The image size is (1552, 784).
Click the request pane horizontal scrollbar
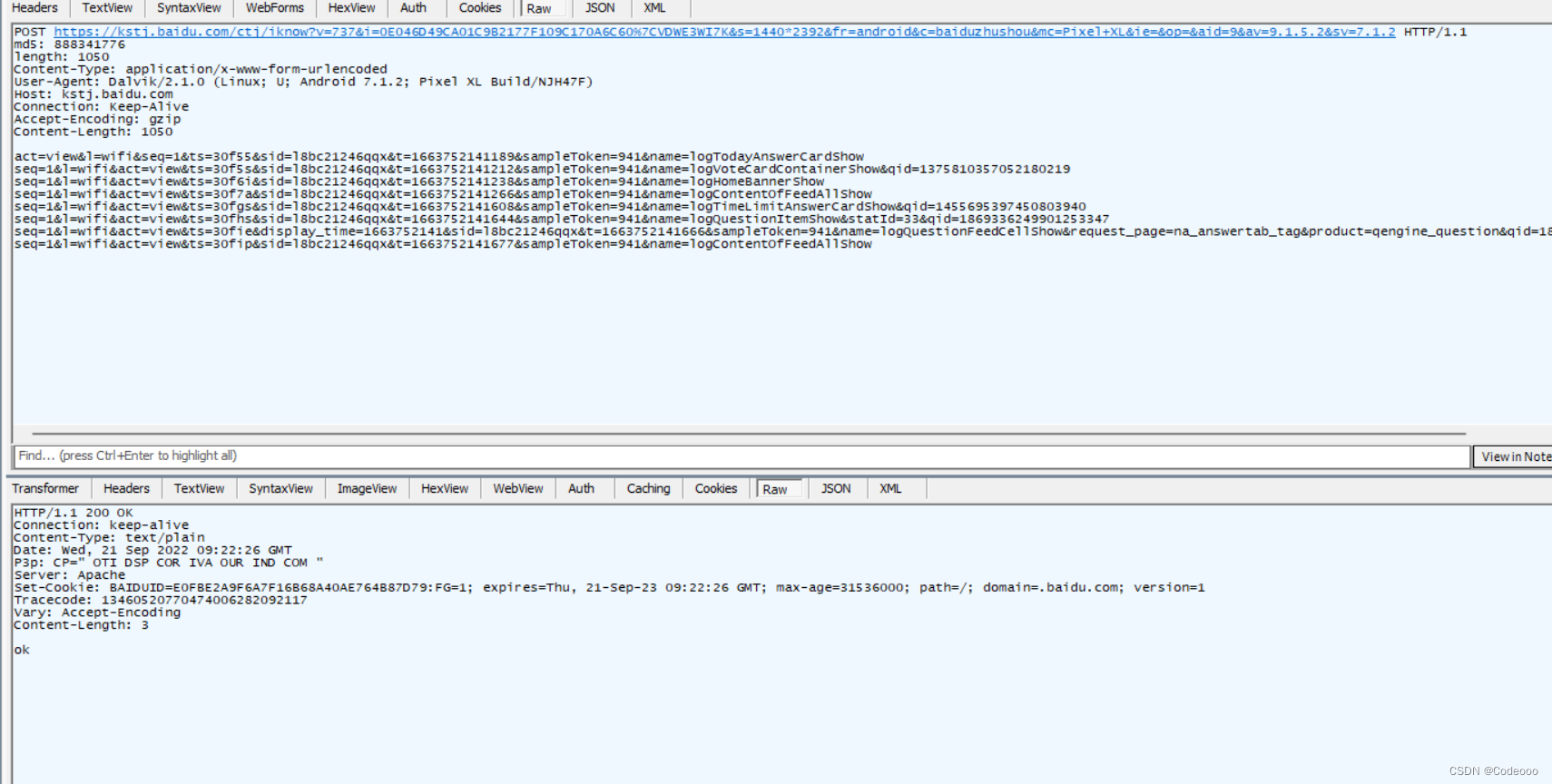coord(749,434)
